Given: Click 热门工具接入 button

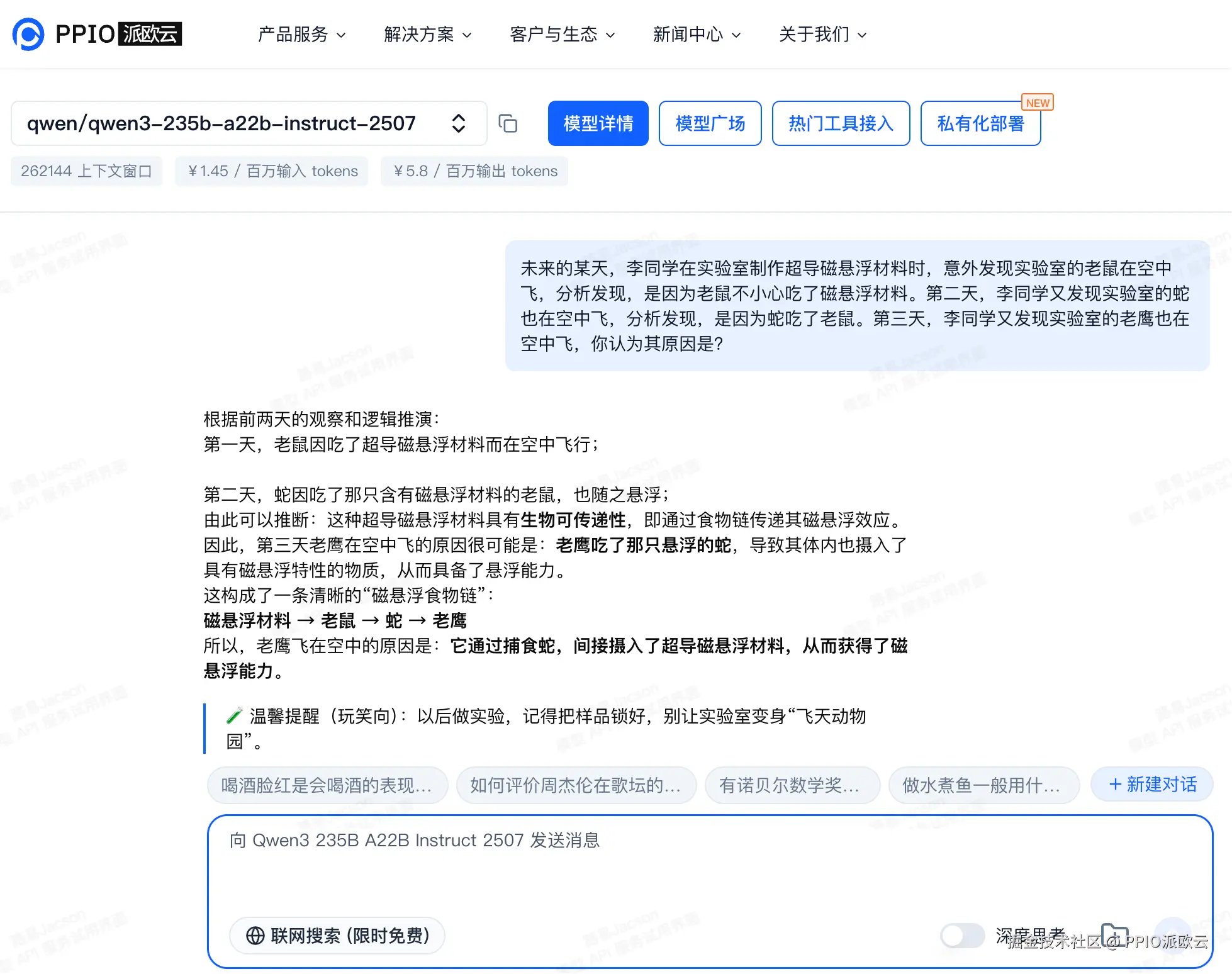Looking at the screenshot, I should [x=841, y=123].
